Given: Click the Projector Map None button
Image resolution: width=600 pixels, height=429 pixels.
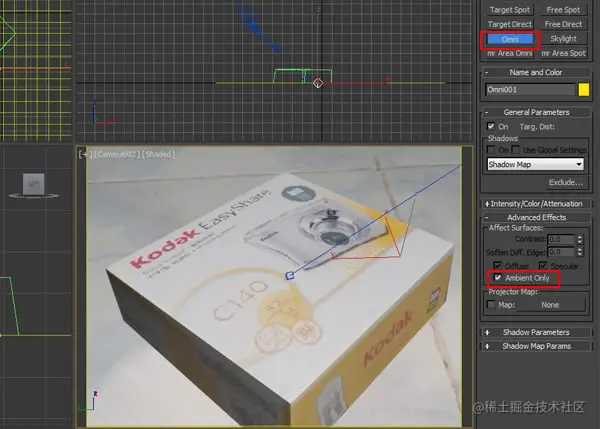Looking at the screenshot, I should pyautogui.click(x=550, y=305).
